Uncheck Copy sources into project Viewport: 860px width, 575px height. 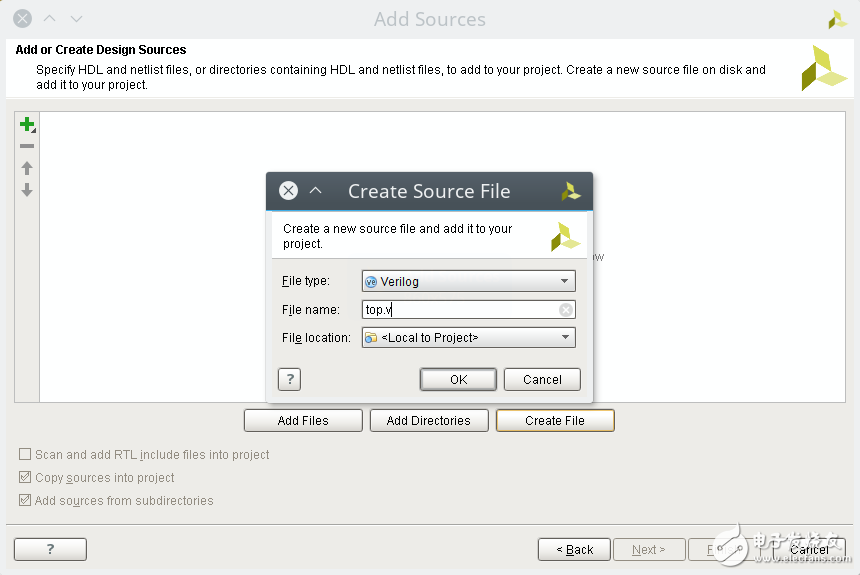[25, 478]
